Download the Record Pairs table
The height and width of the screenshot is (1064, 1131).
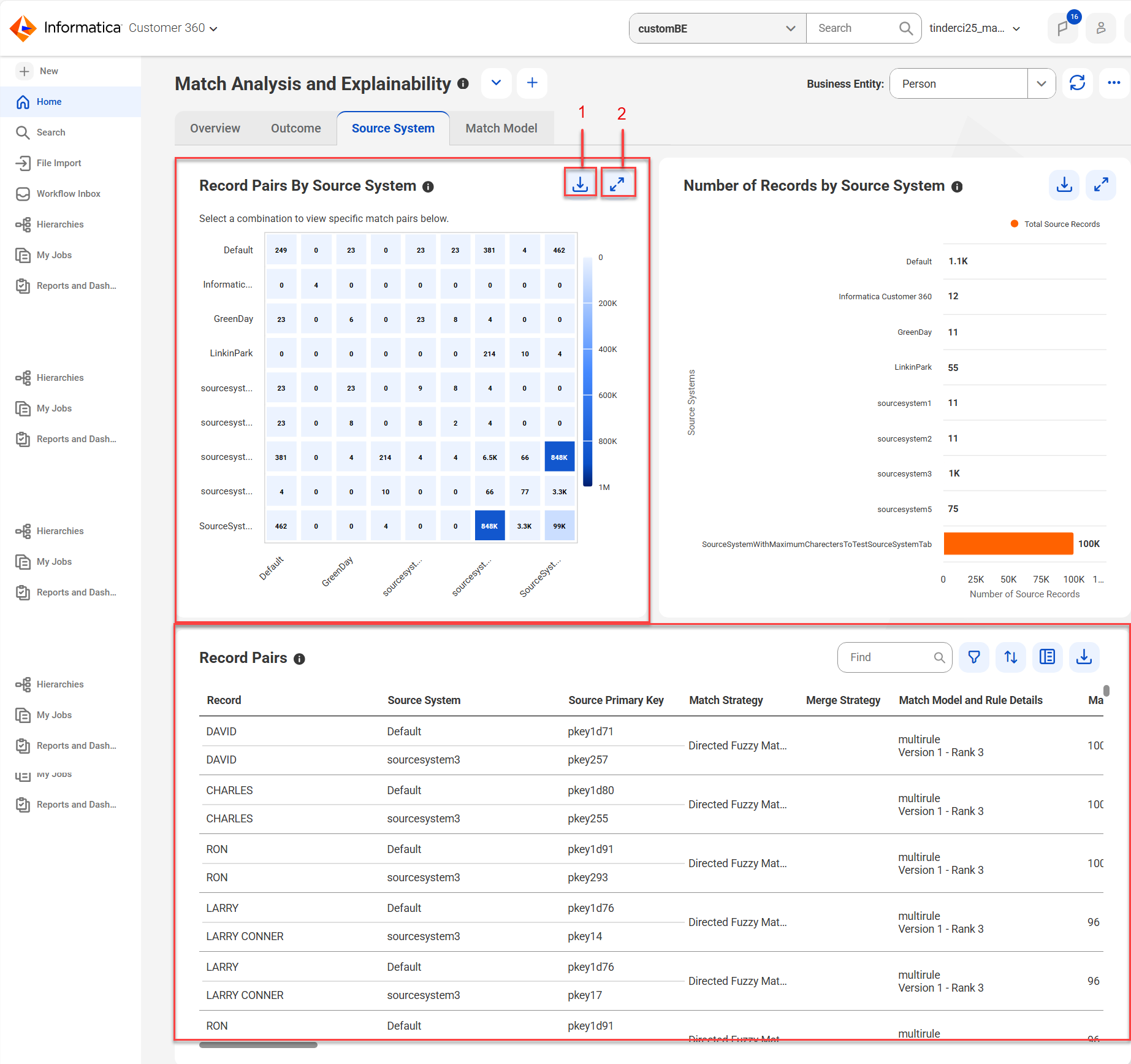tap(1084, 657)
